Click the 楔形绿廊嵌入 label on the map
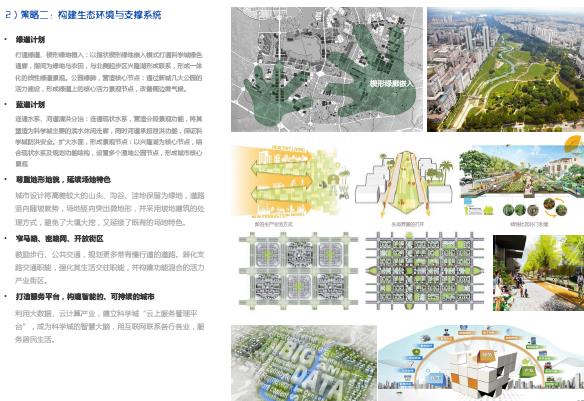 pyautogui.click(x=391, y=83)
